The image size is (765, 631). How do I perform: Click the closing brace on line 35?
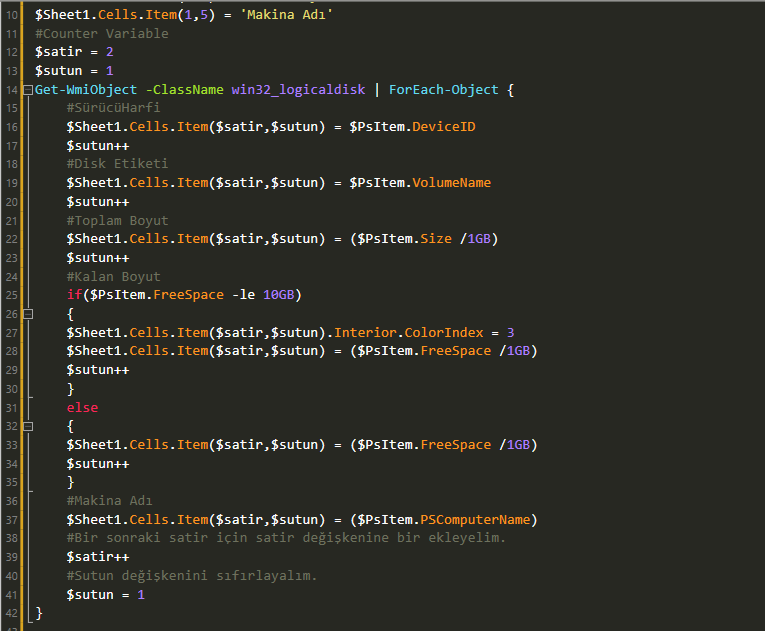point(70,482)
